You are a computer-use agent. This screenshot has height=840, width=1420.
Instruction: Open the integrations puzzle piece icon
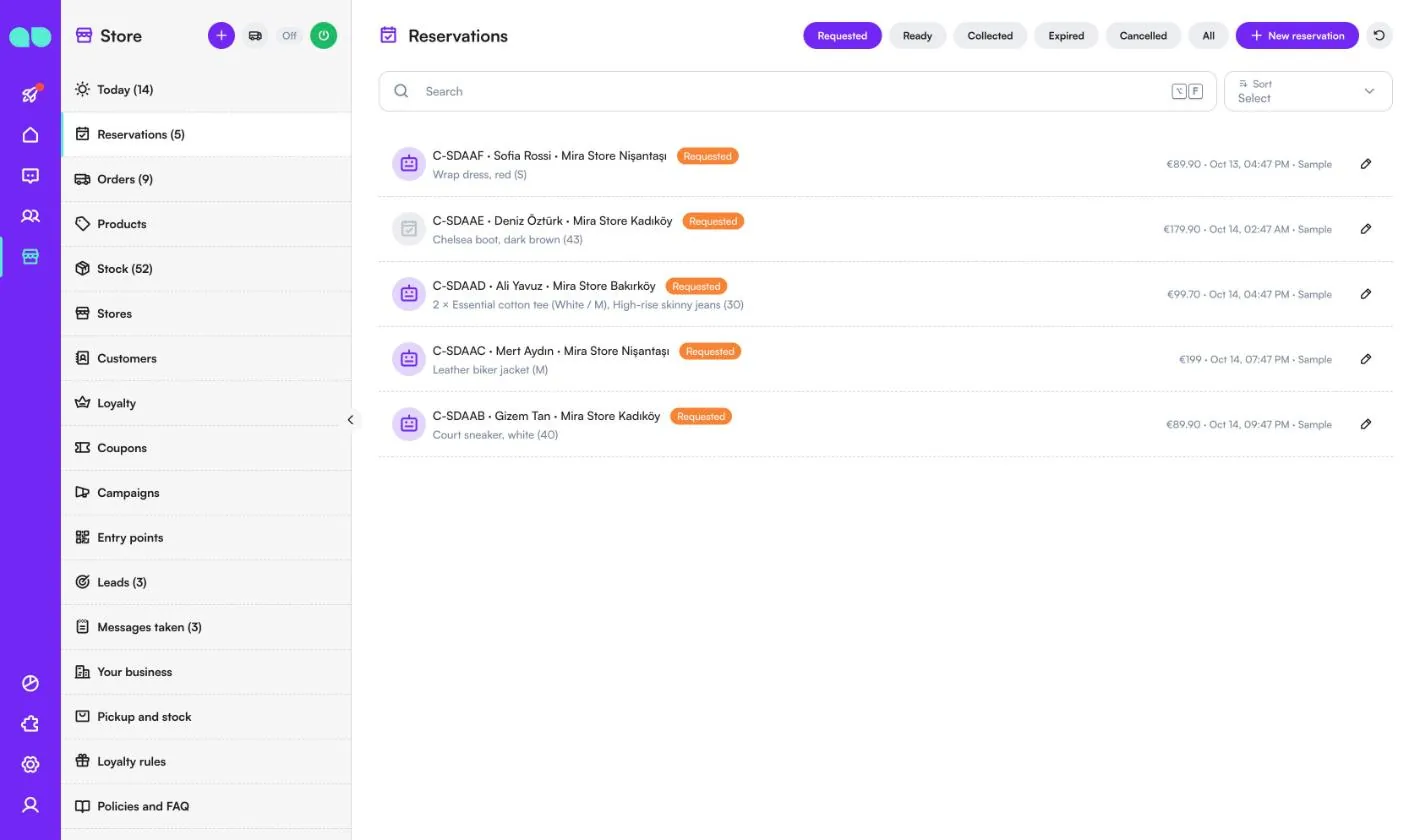(30, 724)
